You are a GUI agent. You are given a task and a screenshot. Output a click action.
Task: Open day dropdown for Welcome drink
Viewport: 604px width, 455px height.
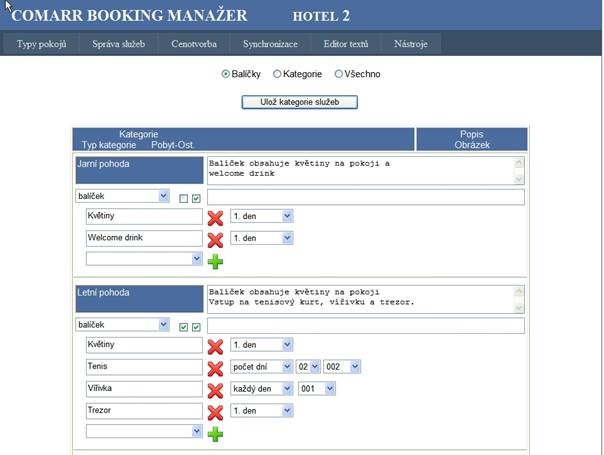tap(262, 238)
